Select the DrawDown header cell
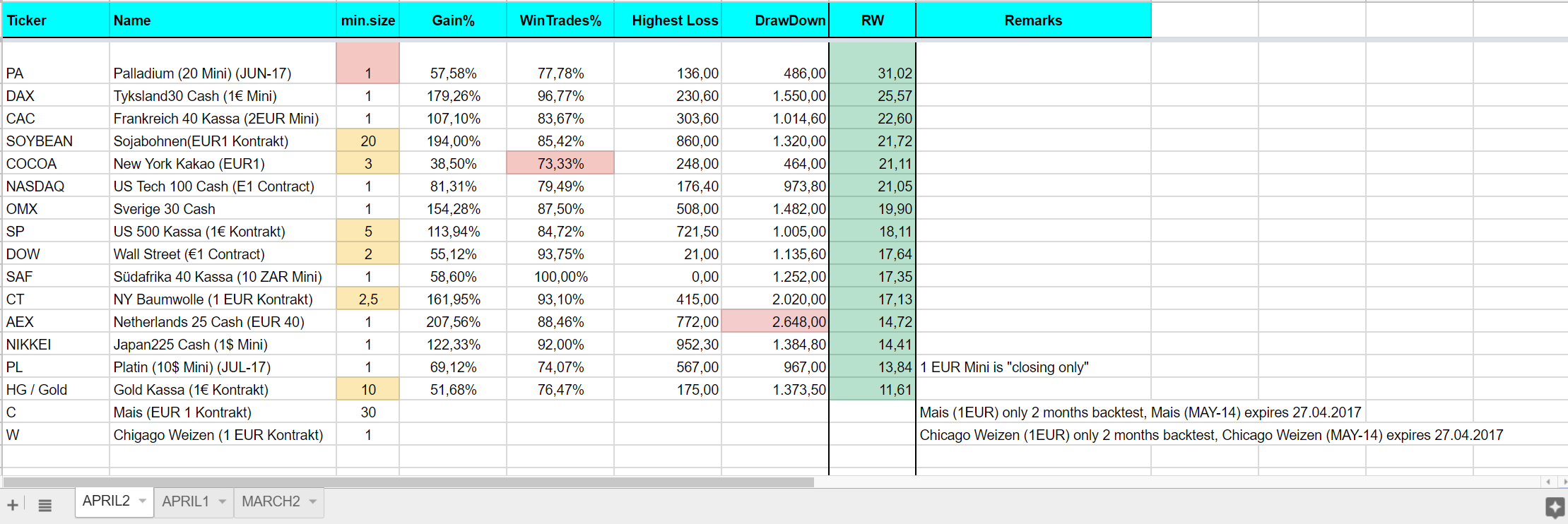 (775, 20)
